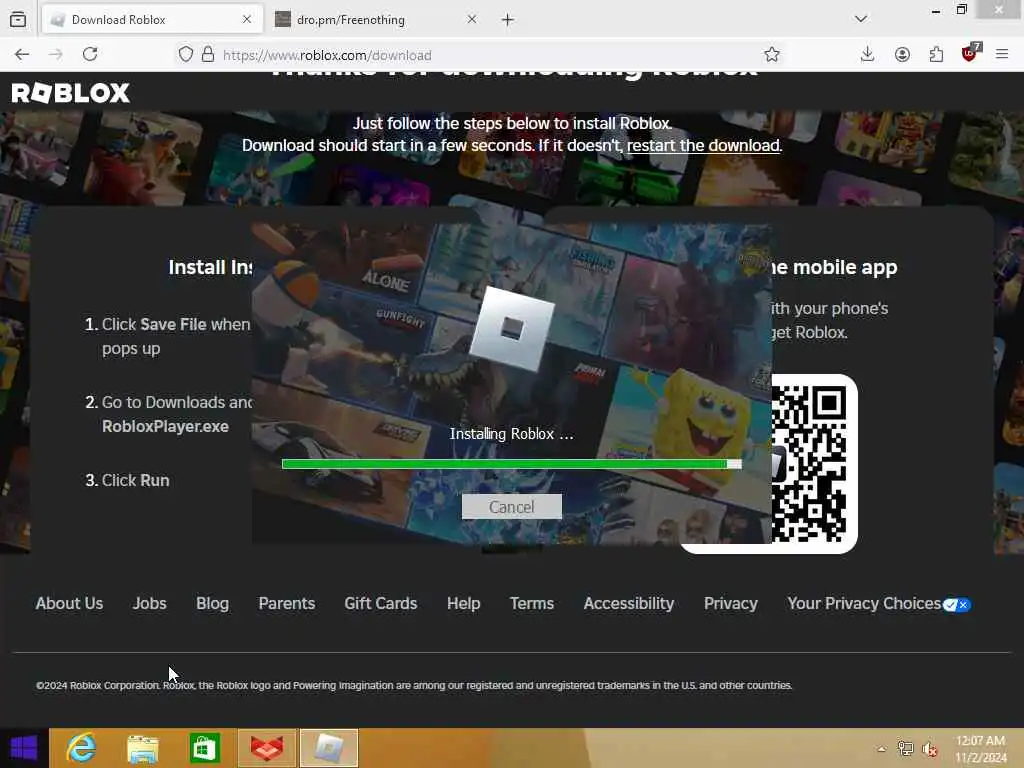Switch to the Download Roblox tab
This screenshot has width=1024, height=768.
[x=152, y=20]
